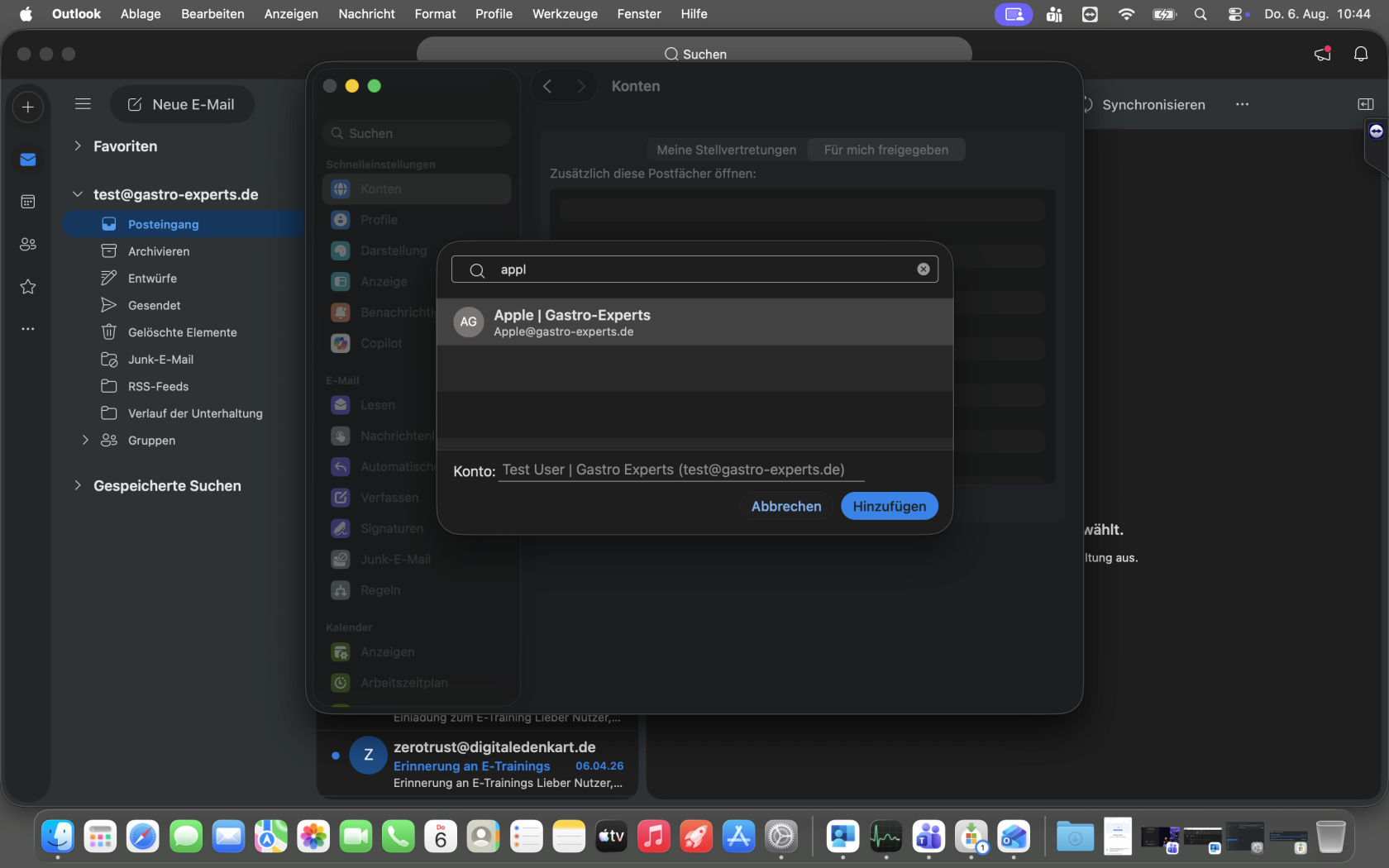This screenshot has width=1389, height=868.
Task: Click the Suchen bar in Outlook's title bar
Action: click(x=694, y=54)
